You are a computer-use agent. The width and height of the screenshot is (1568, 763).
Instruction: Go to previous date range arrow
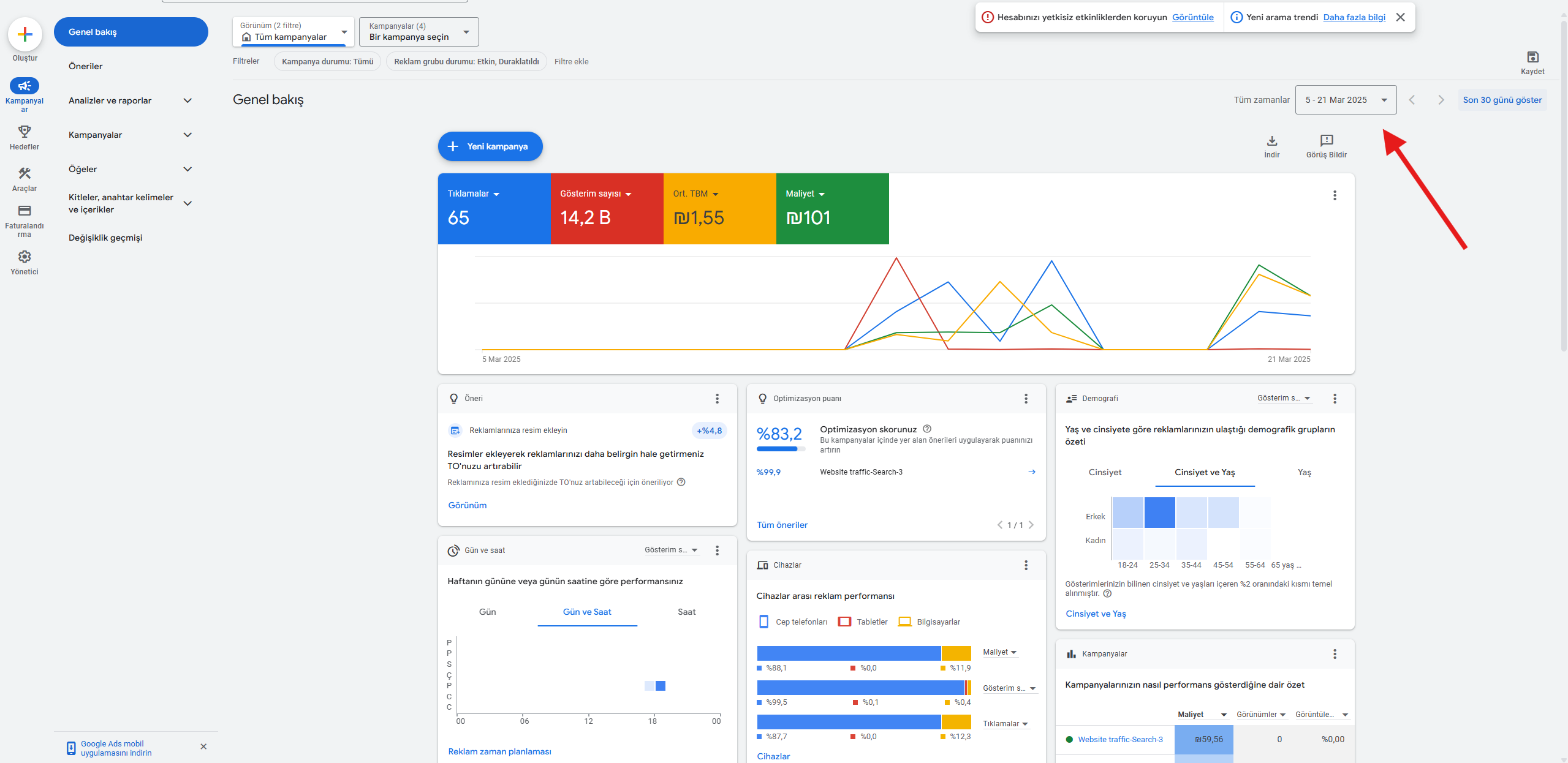tap(1412, 100)
